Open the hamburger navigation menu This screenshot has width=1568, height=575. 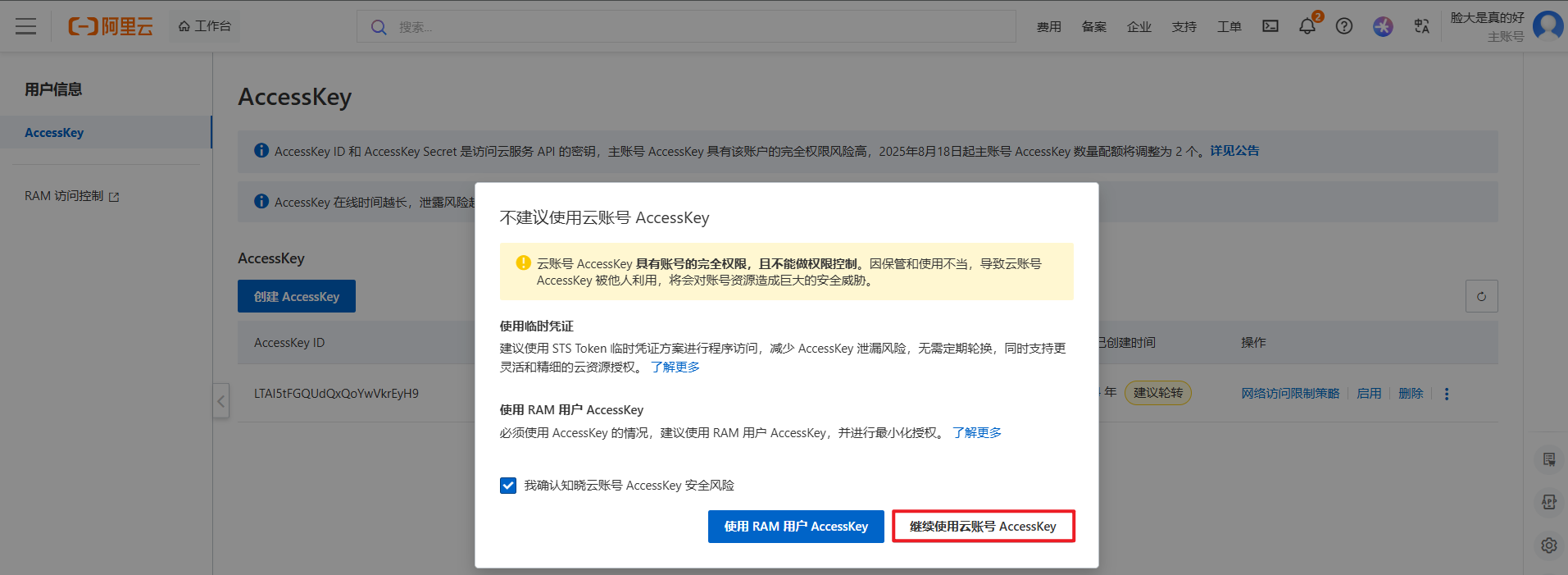click(26, 26)
